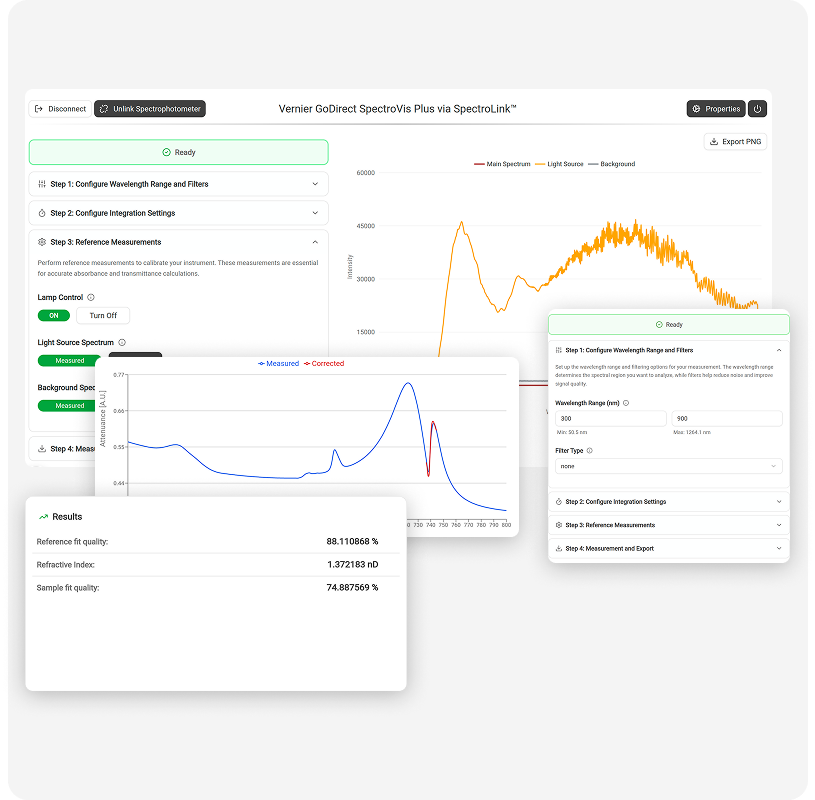Open the Lamp Control info tooltip icon
The height and width of the screenshot is (800, 815).
point(92,297)
